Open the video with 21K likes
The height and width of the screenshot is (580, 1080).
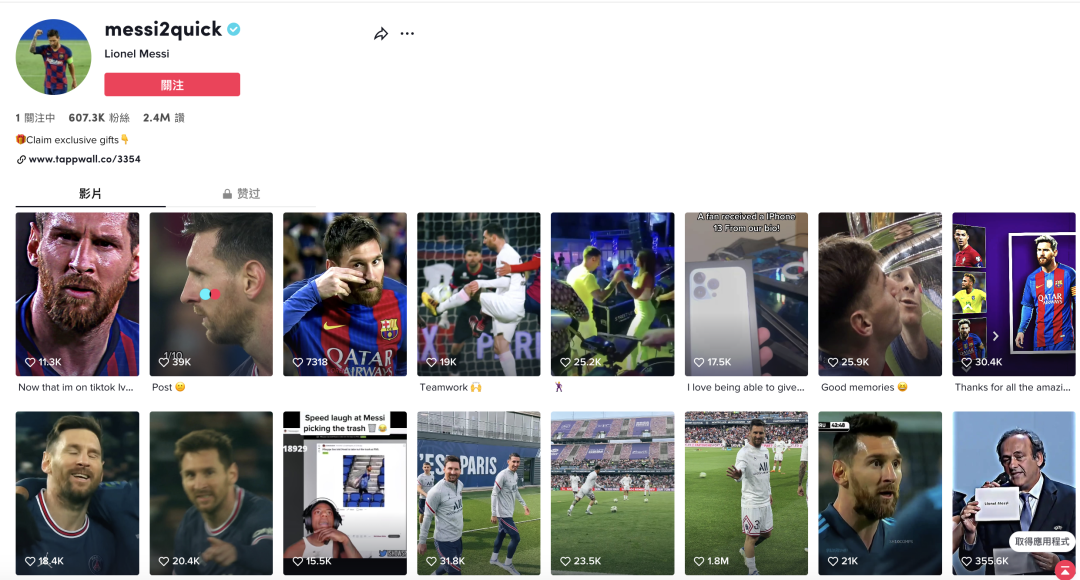click(880, 493)
